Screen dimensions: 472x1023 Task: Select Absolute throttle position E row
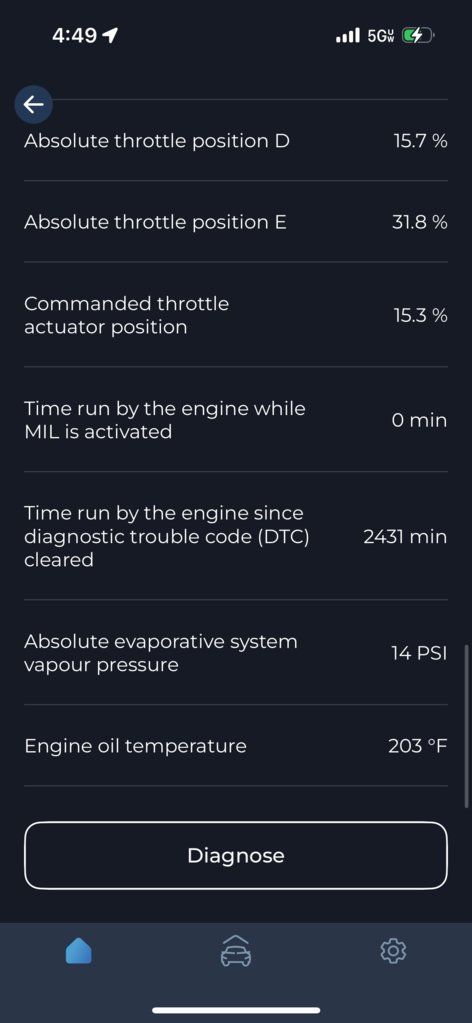236,222
